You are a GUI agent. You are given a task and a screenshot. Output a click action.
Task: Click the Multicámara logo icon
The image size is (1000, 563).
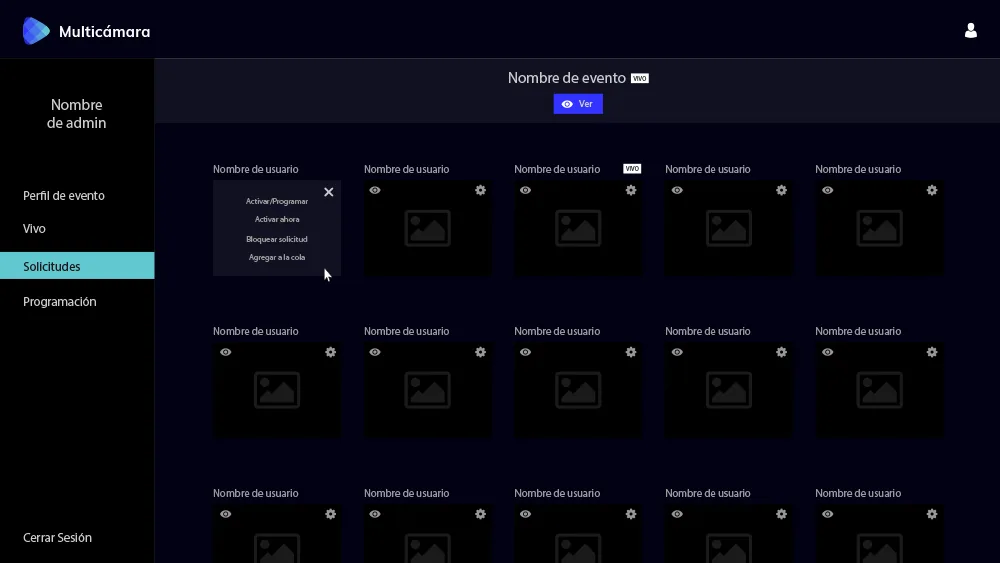tap(36, 31)
